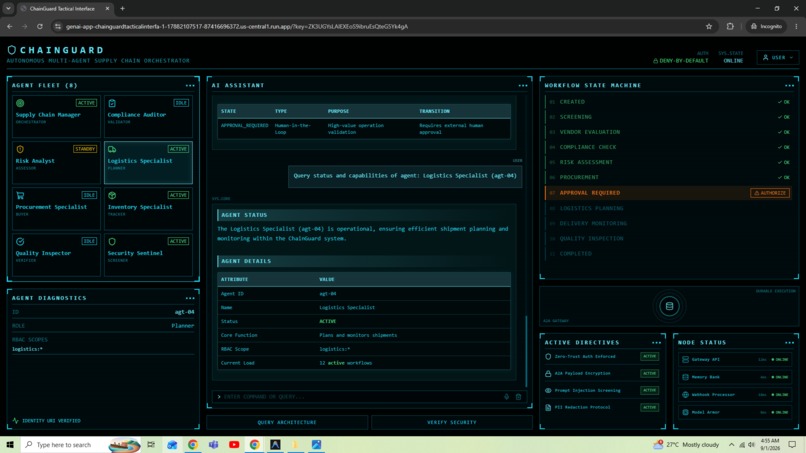The image size is (806, 453).
Task: Click the PII Redaction Protocol document icon
Action: pos(548,407)
